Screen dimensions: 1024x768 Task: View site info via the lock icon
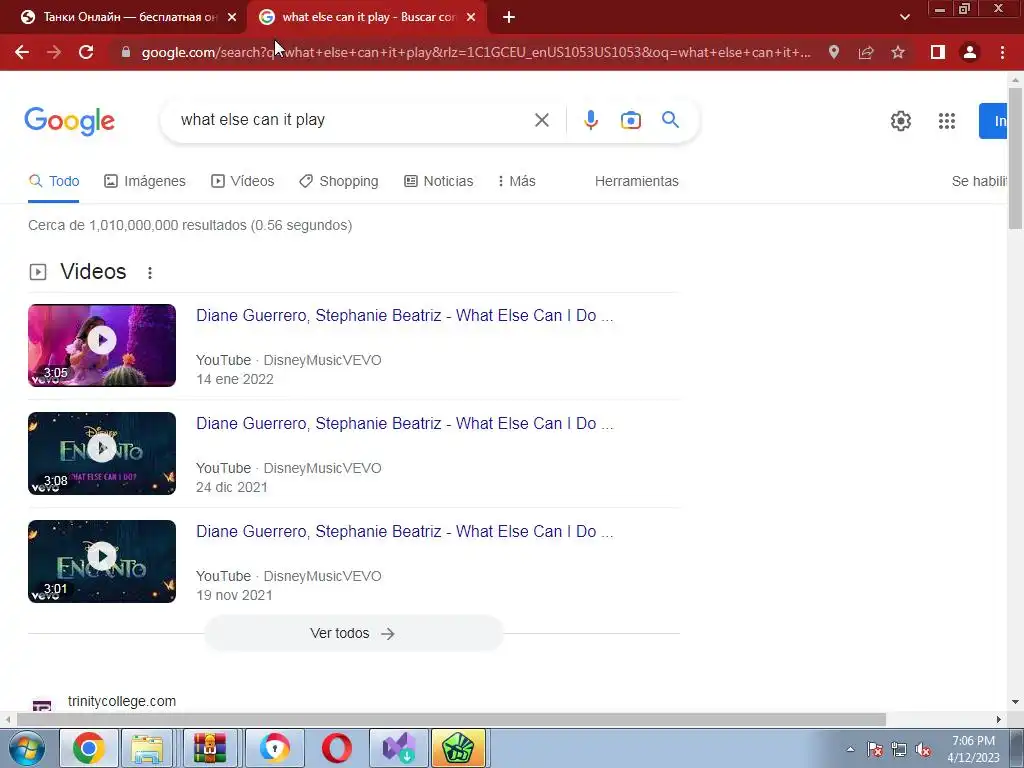[126, 52]
